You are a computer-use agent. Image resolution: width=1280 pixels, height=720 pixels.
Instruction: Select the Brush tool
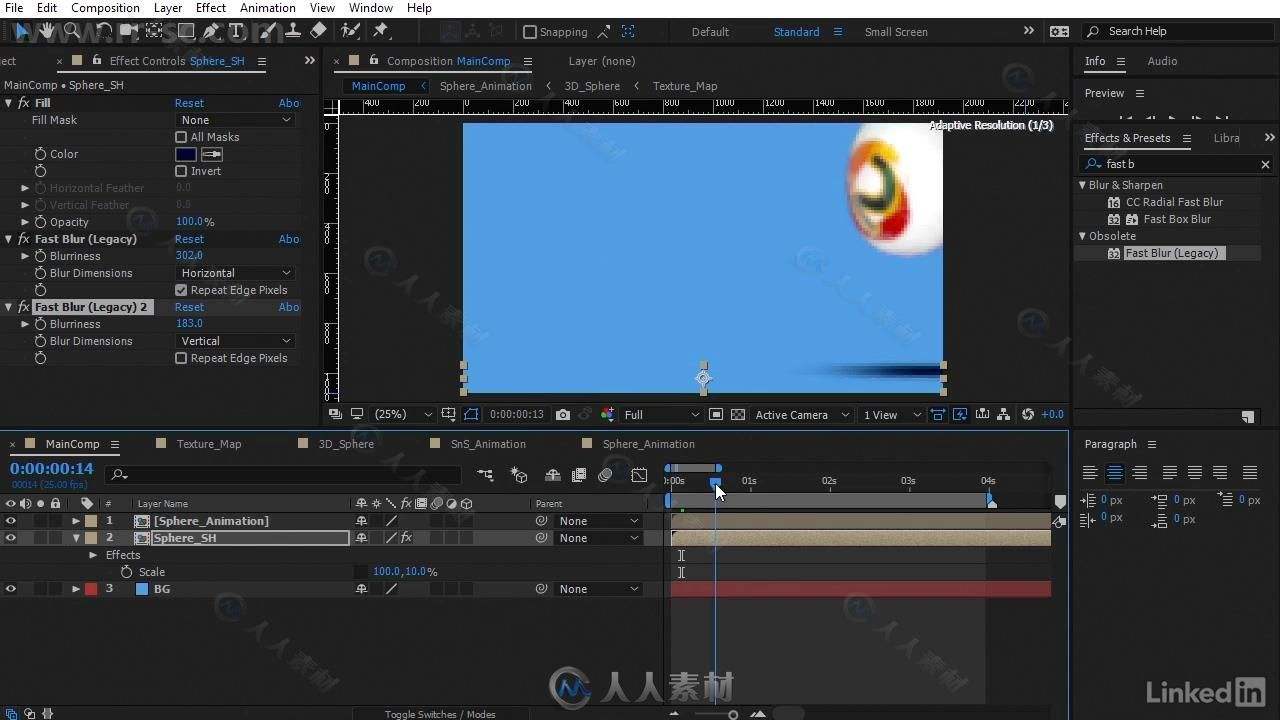click(268, 31)
